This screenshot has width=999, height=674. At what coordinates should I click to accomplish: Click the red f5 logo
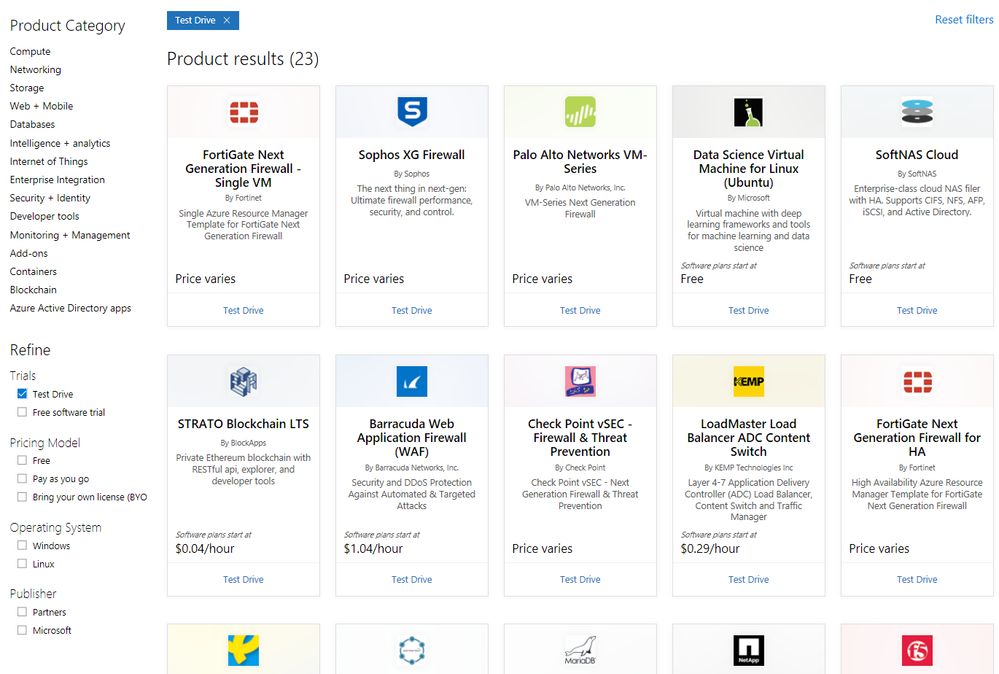click(x=917, y=650)
